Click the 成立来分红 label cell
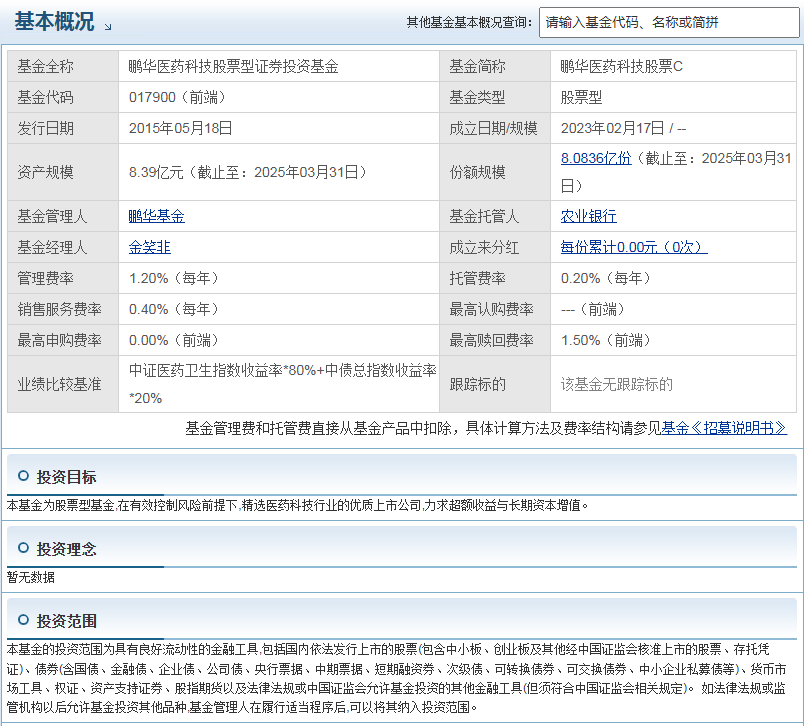Image resolution: width=804 pixels, height=726 pixels. [x=495, y=247]
